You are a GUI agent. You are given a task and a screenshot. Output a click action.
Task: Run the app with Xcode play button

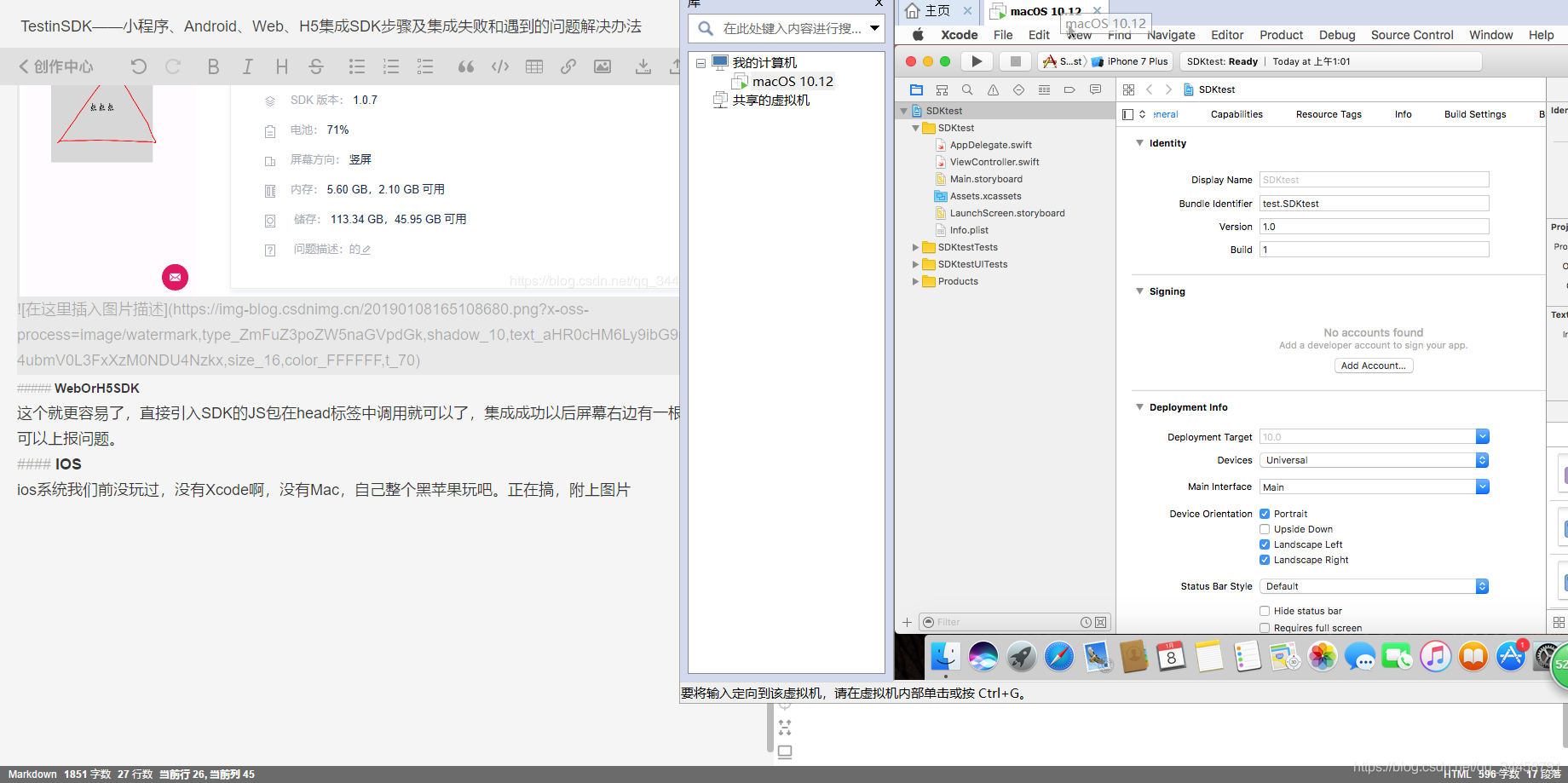(977, 61)
